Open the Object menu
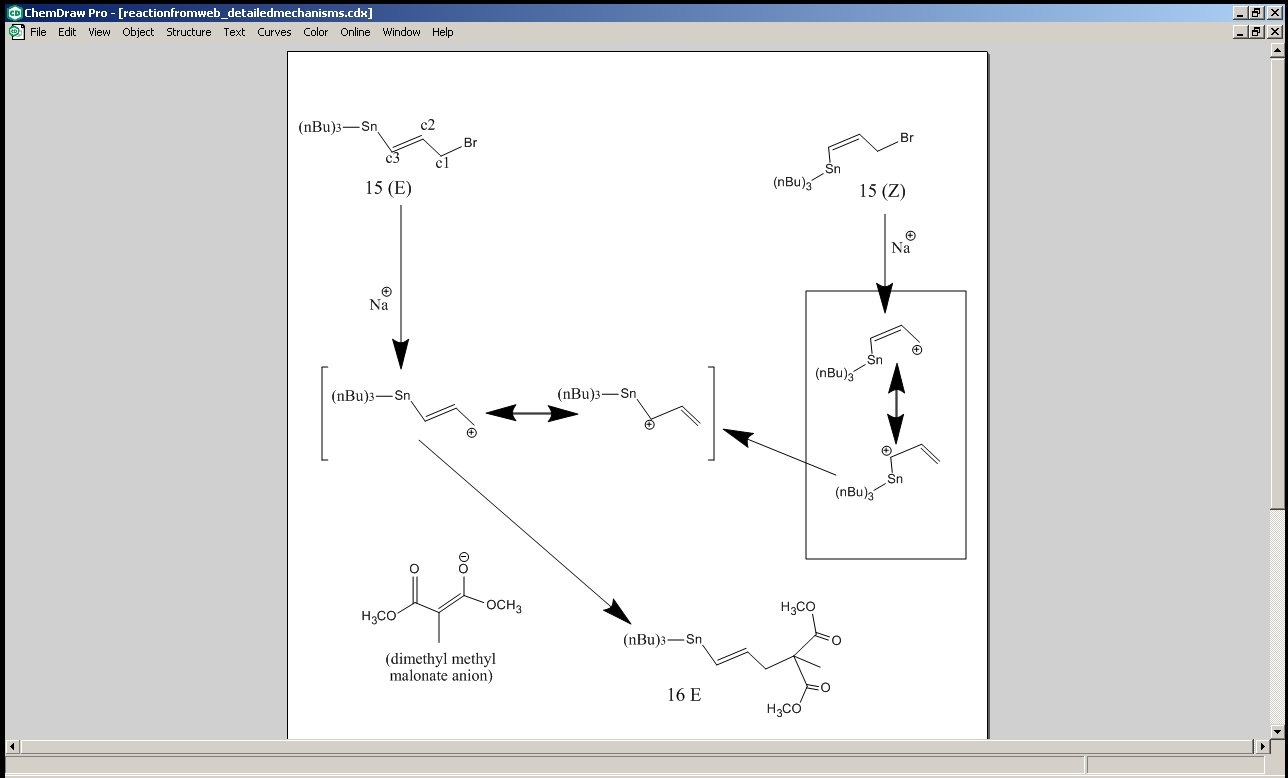The height and width of the screenshot is (778, 1288). 138,32
